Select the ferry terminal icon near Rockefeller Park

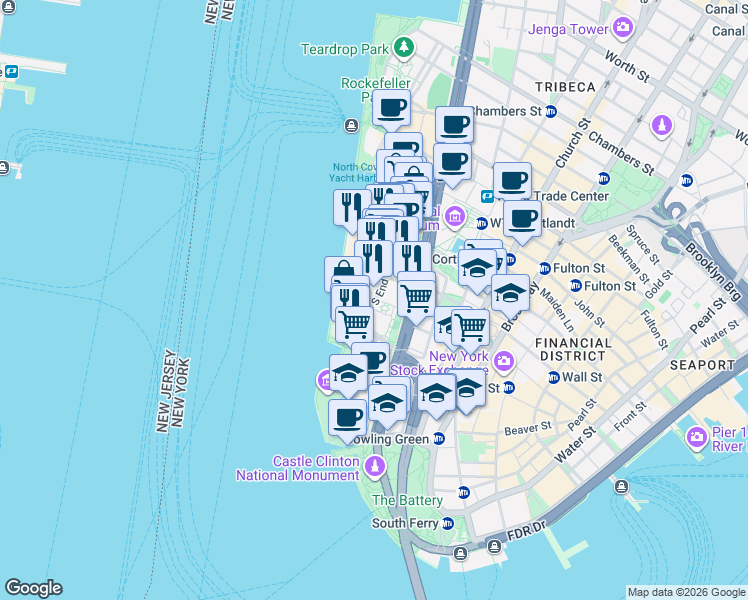click(352, 126)
